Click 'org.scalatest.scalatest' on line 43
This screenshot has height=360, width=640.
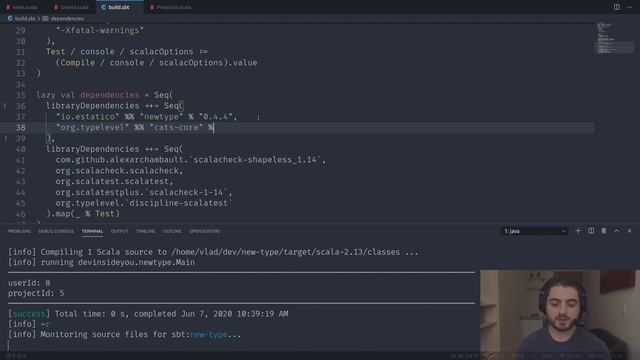(x=112, y=181)
